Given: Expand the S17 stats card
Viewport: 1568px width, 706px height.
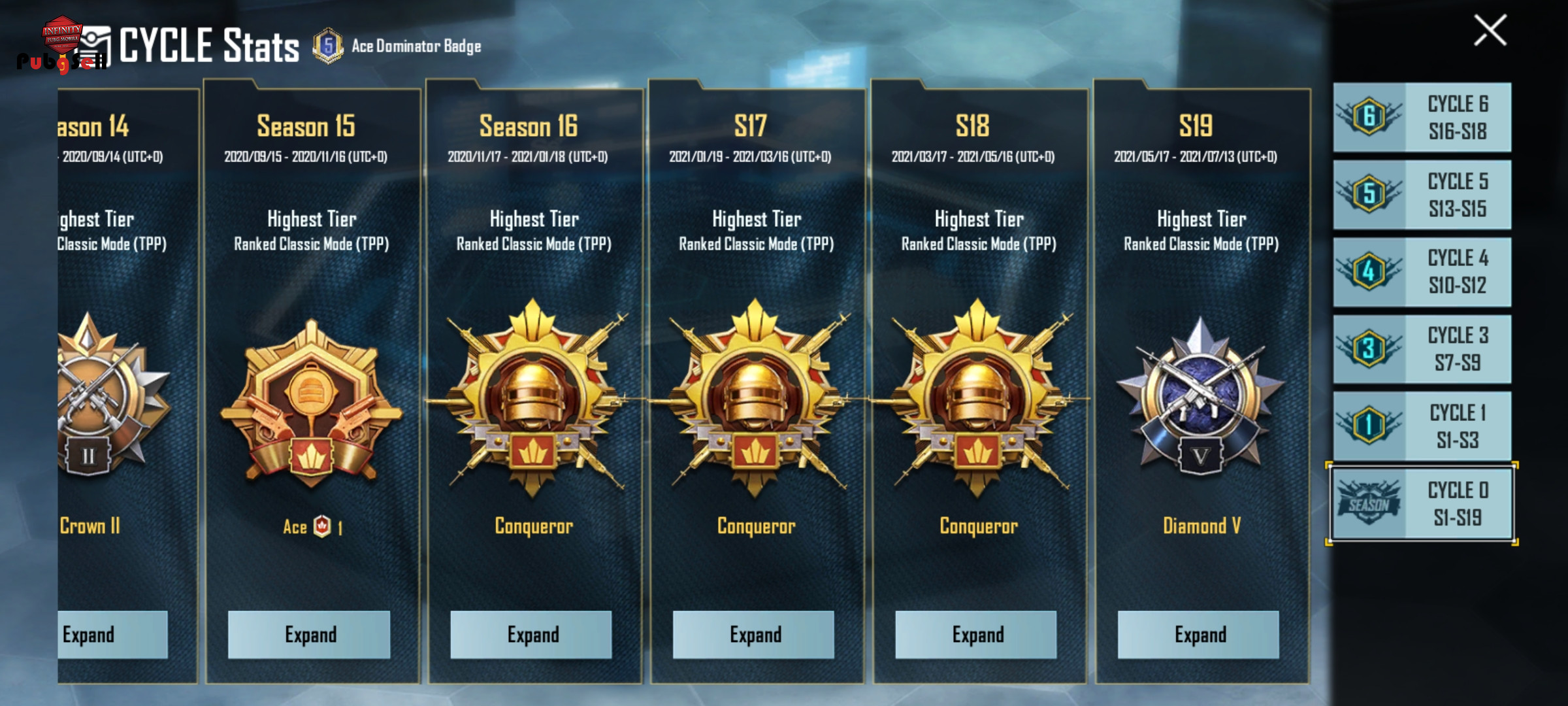Looking at the screenshot, I should click(753, 635).
